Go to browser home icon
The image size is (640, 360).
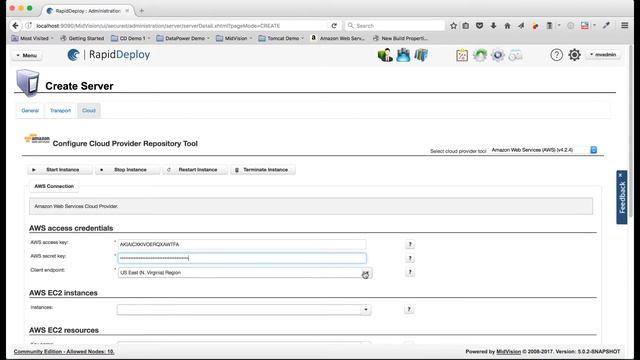point(507,26)
